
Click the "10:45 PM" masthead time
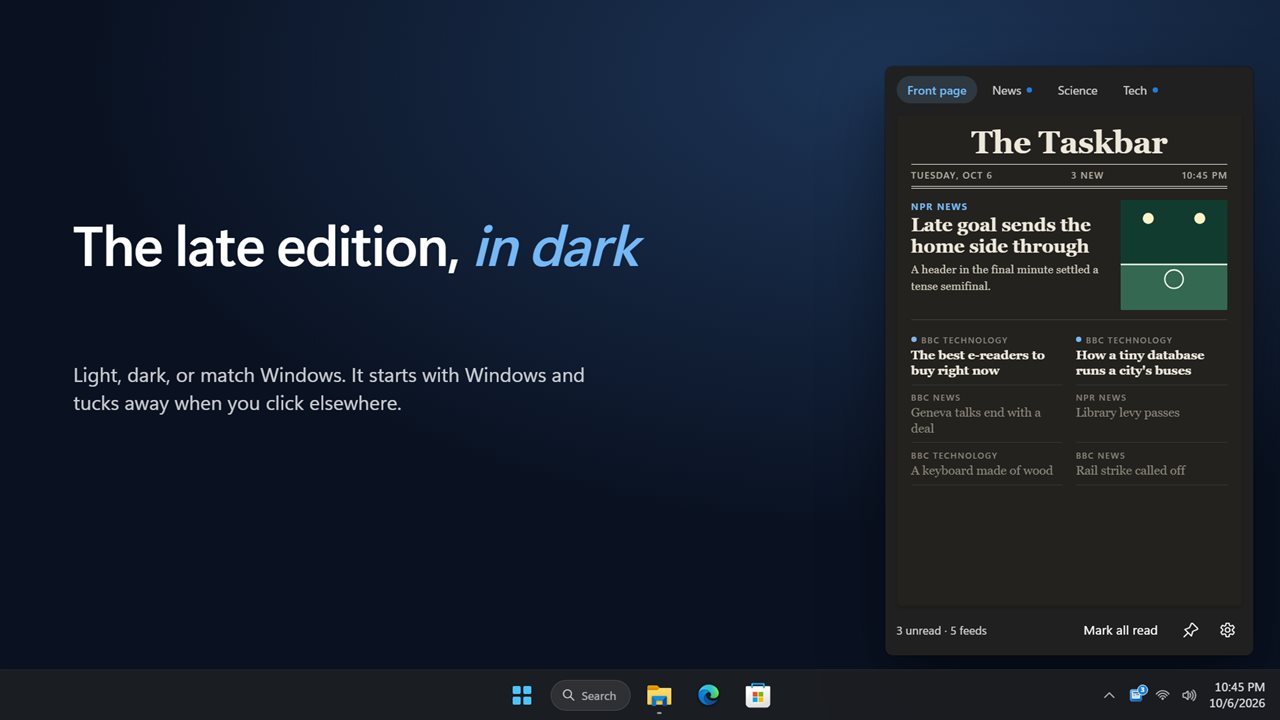pyautogui.click(x=1204, y=176)
